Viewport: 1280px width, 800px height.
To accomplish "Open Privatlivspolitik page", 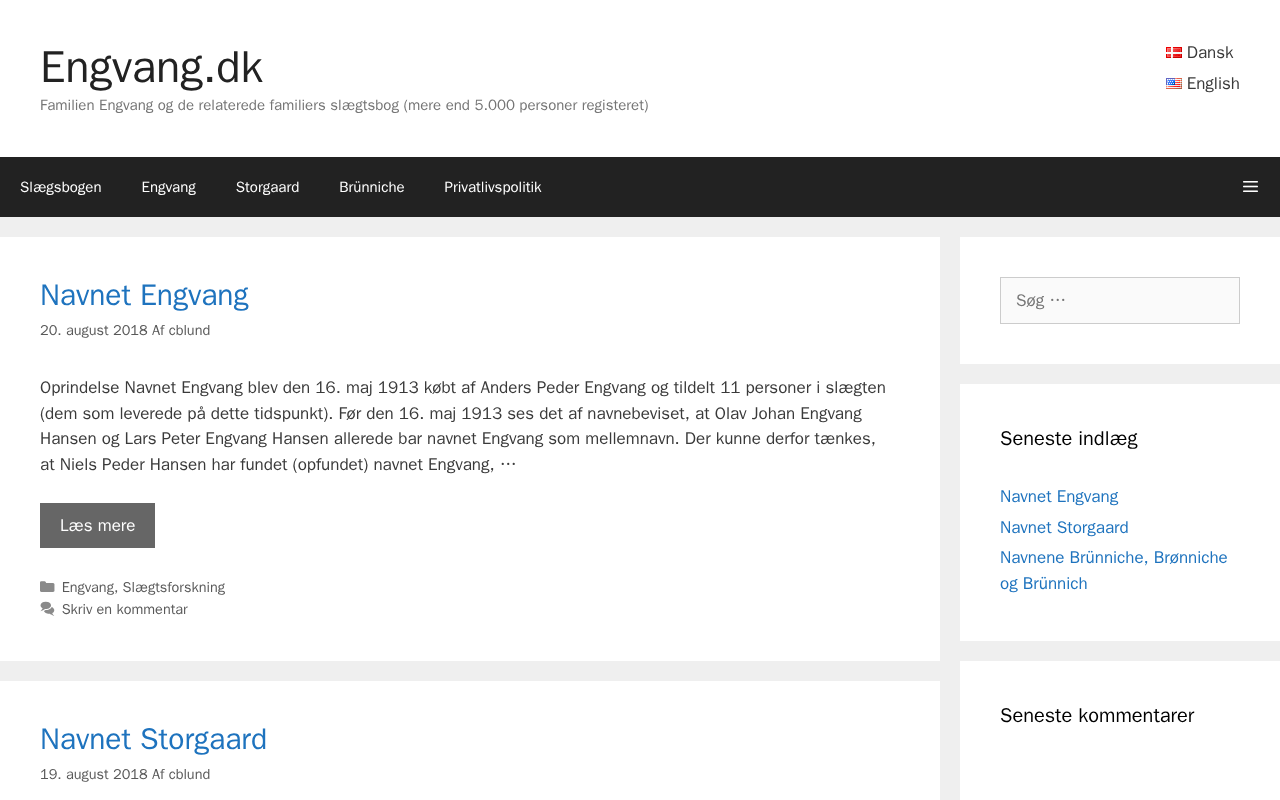I will (492, 187).
